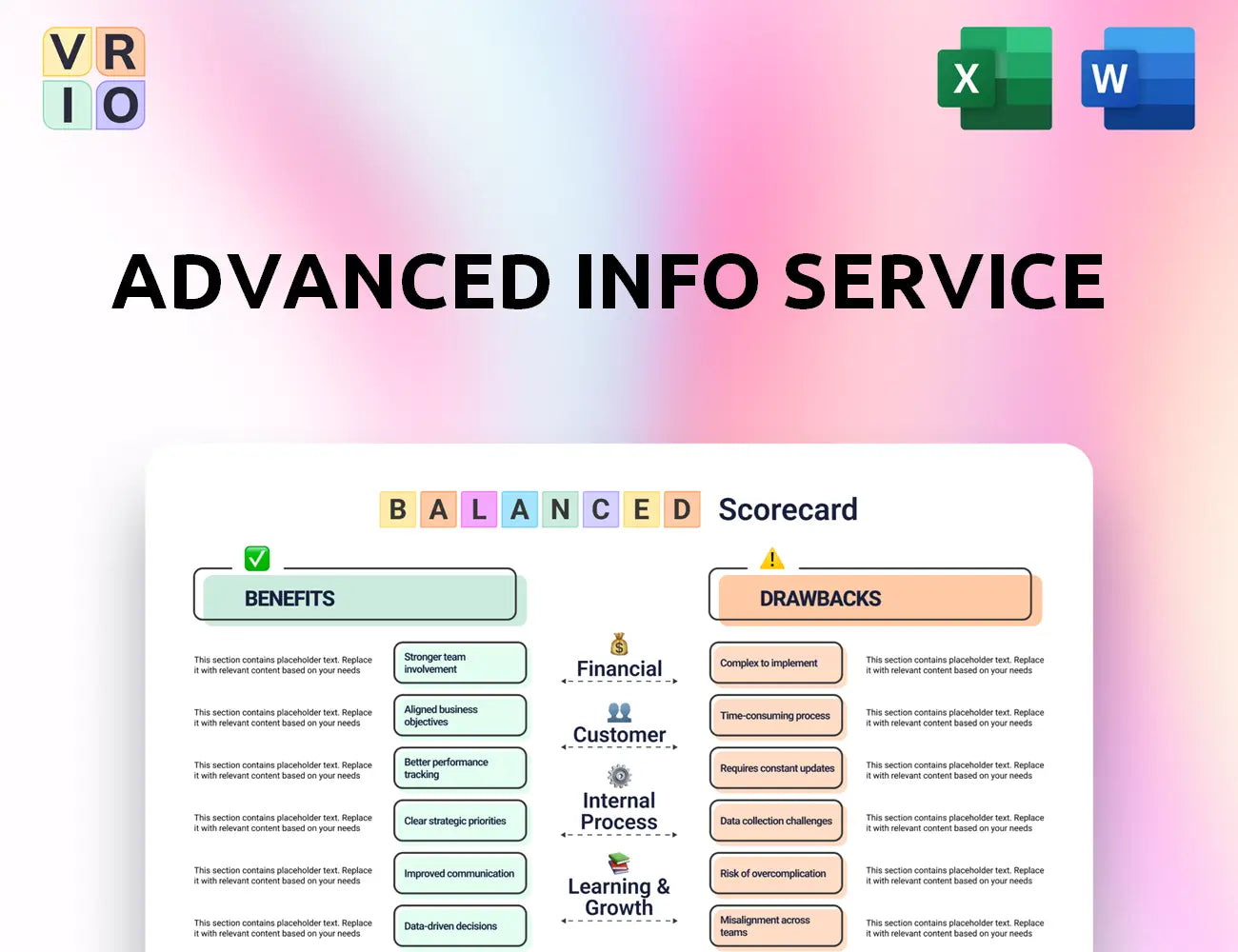The width and height of the screenshot is (1238, 952).
Task: Click the VRIO logo
Action: [94, 79]
